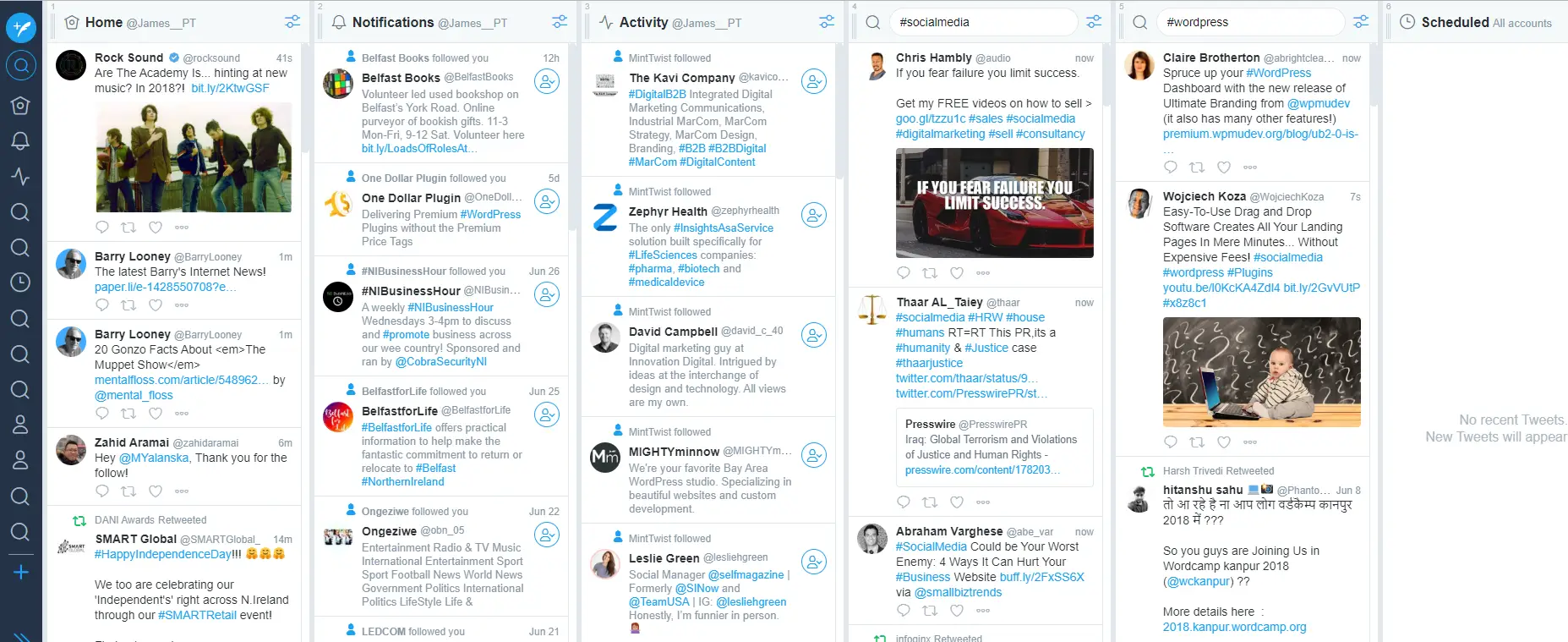Viewport: 1568px width, 642px height.
Task: Click the #wordpress search input field
Action: coord(1251,22)
